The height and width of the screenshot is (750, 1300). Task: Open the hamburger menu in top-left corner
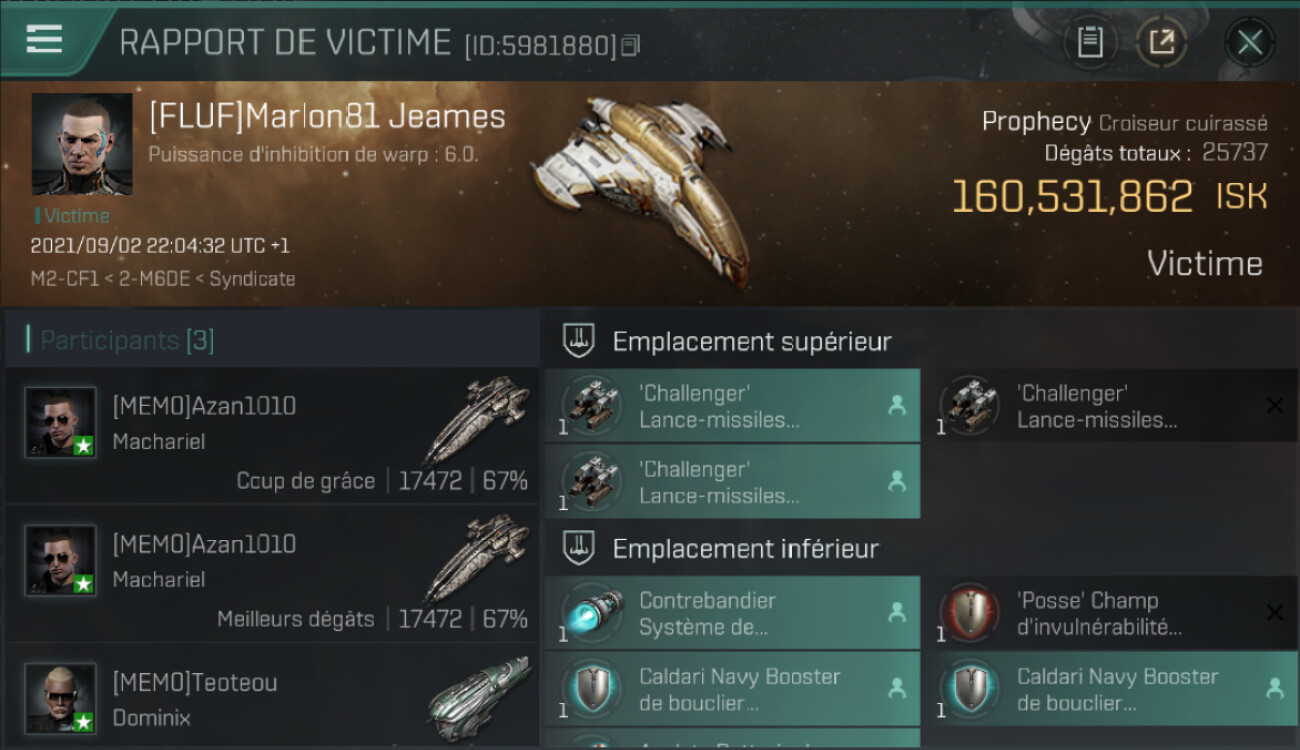click(x=44, y=39)
